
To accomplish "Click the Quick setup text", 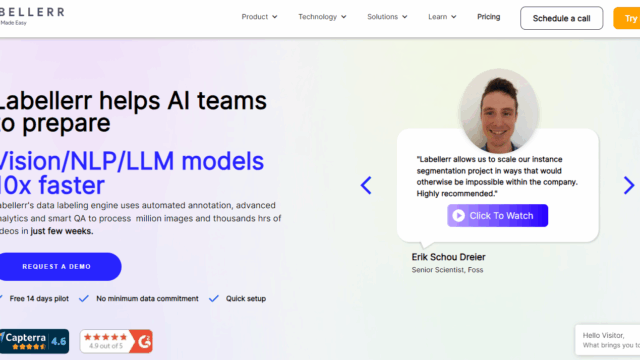I will coord(246,299).
